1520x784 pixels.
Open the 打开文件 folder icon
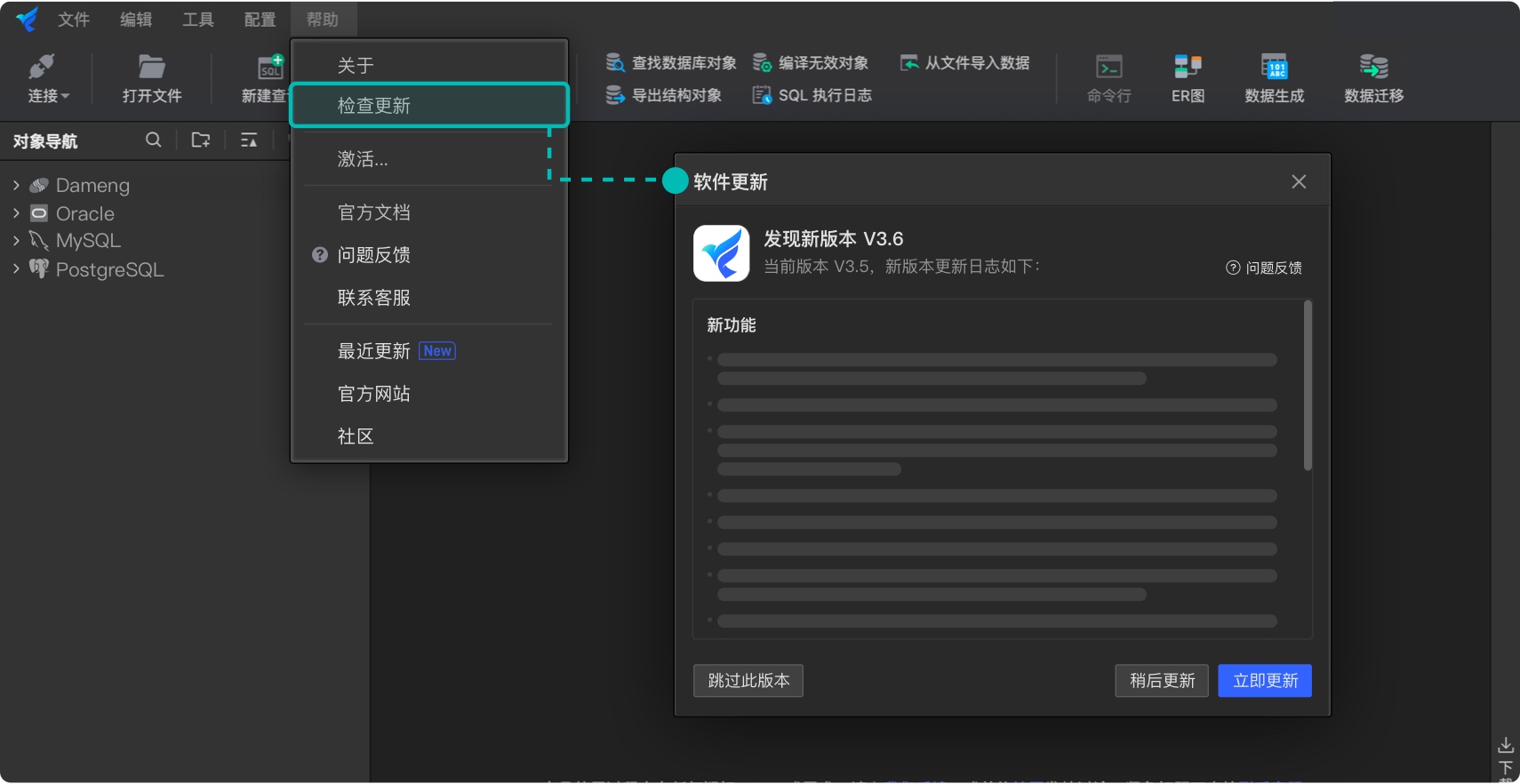pos(152,67)
